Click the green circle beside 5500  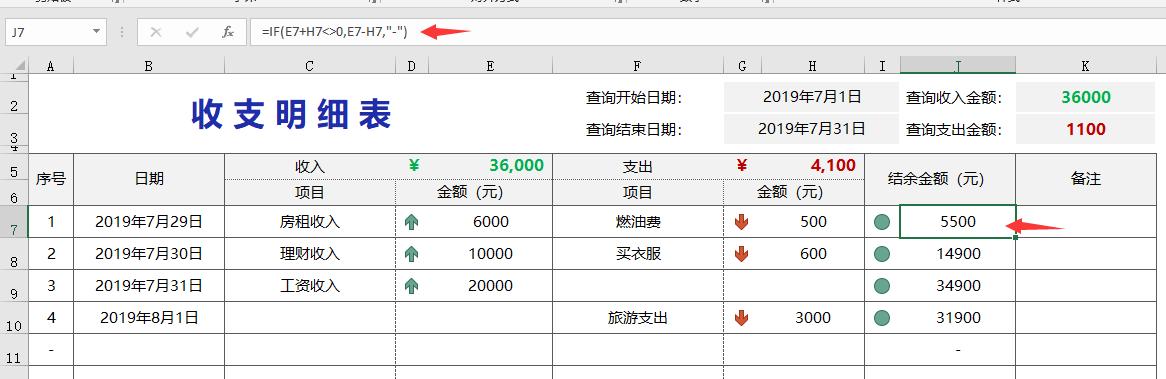click(882, 221)
